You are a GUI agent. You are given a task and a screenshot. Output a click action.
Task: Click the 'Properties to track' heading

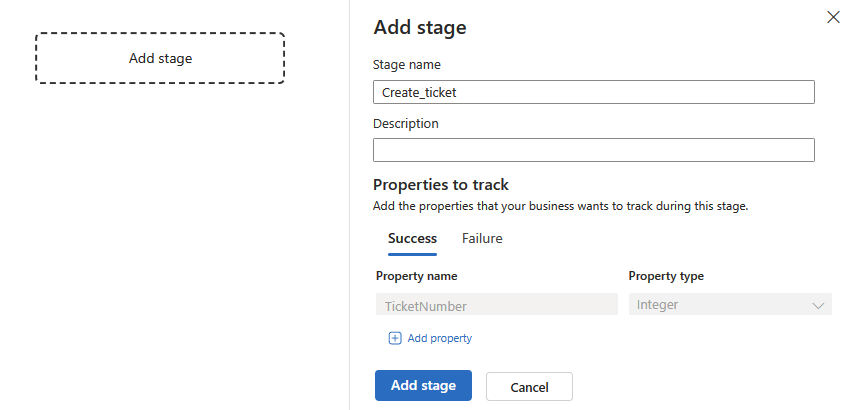pos(441,185)
